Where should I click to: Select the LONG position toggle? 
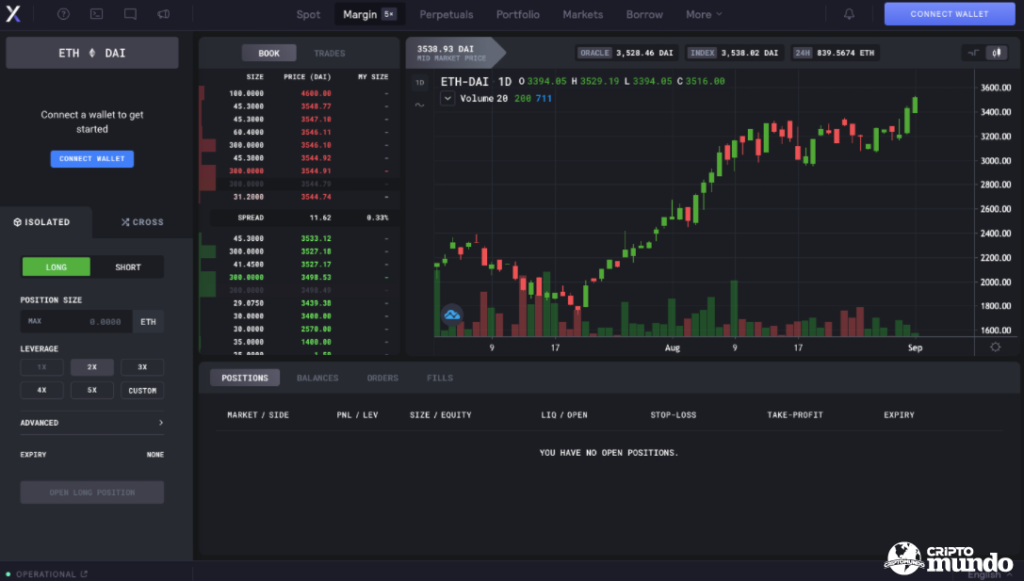coord(56,267)
